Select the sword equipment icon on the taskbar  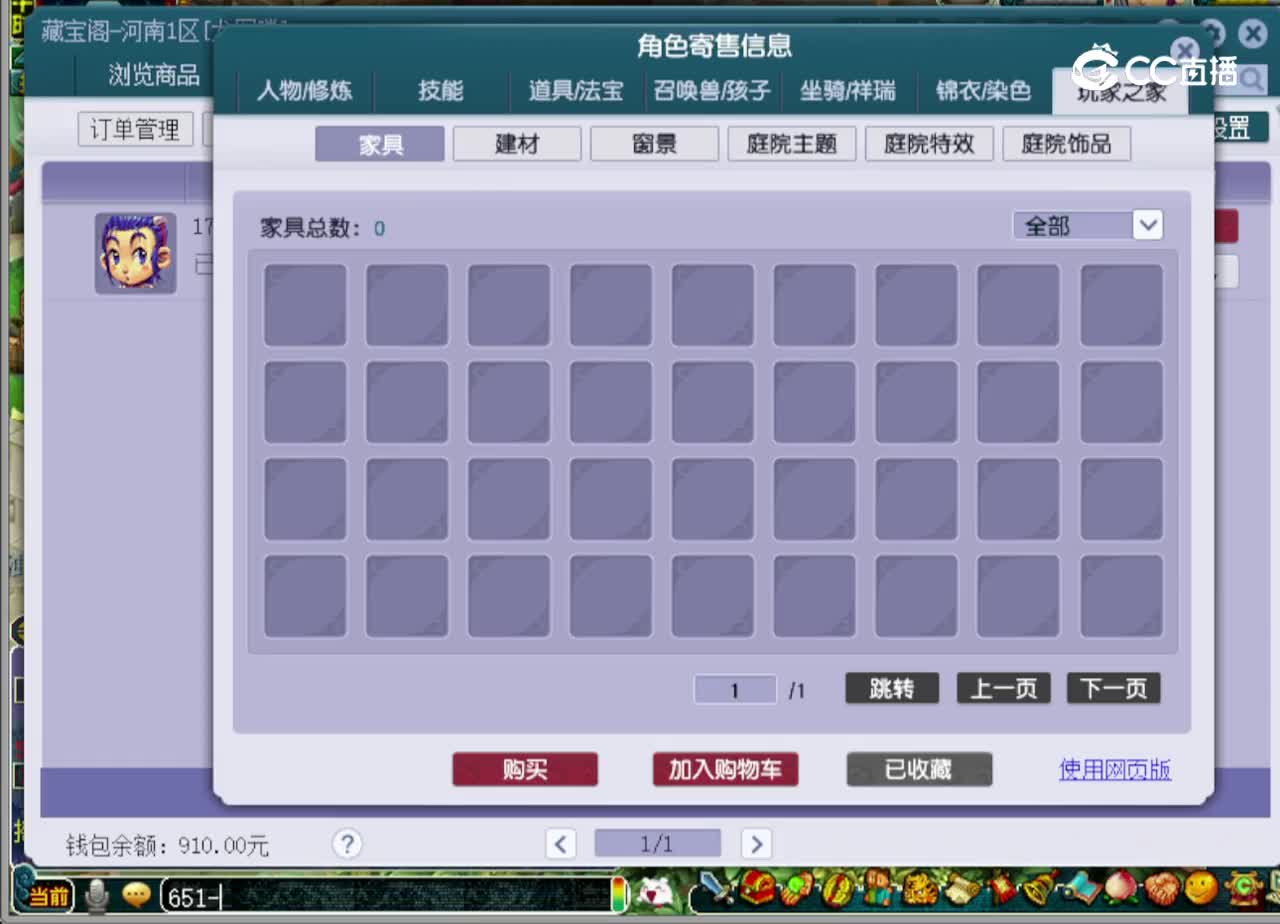click(713, 888)
